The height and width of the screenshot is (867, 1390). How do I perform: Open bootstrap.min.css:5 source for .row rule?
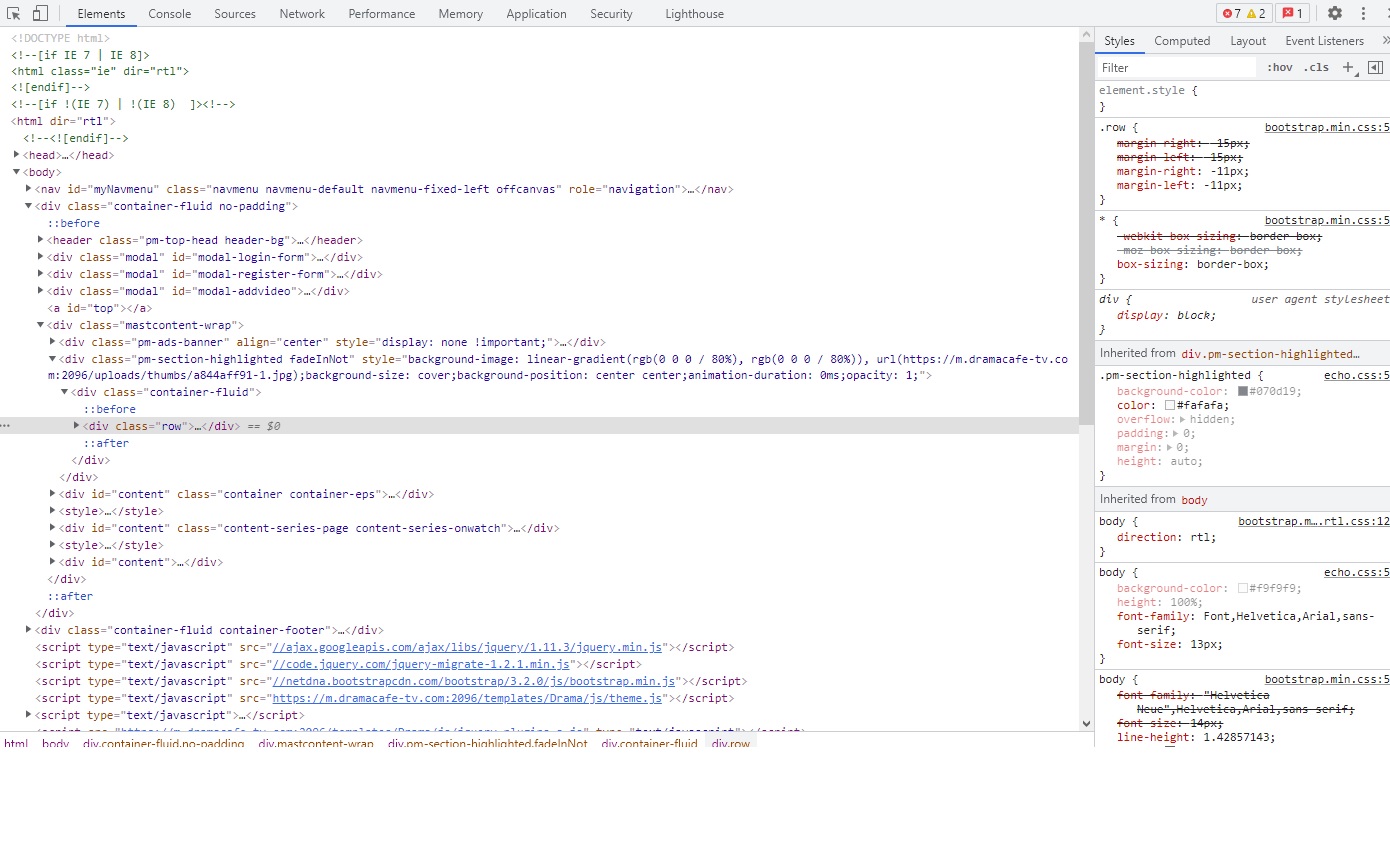(1327, 127)
